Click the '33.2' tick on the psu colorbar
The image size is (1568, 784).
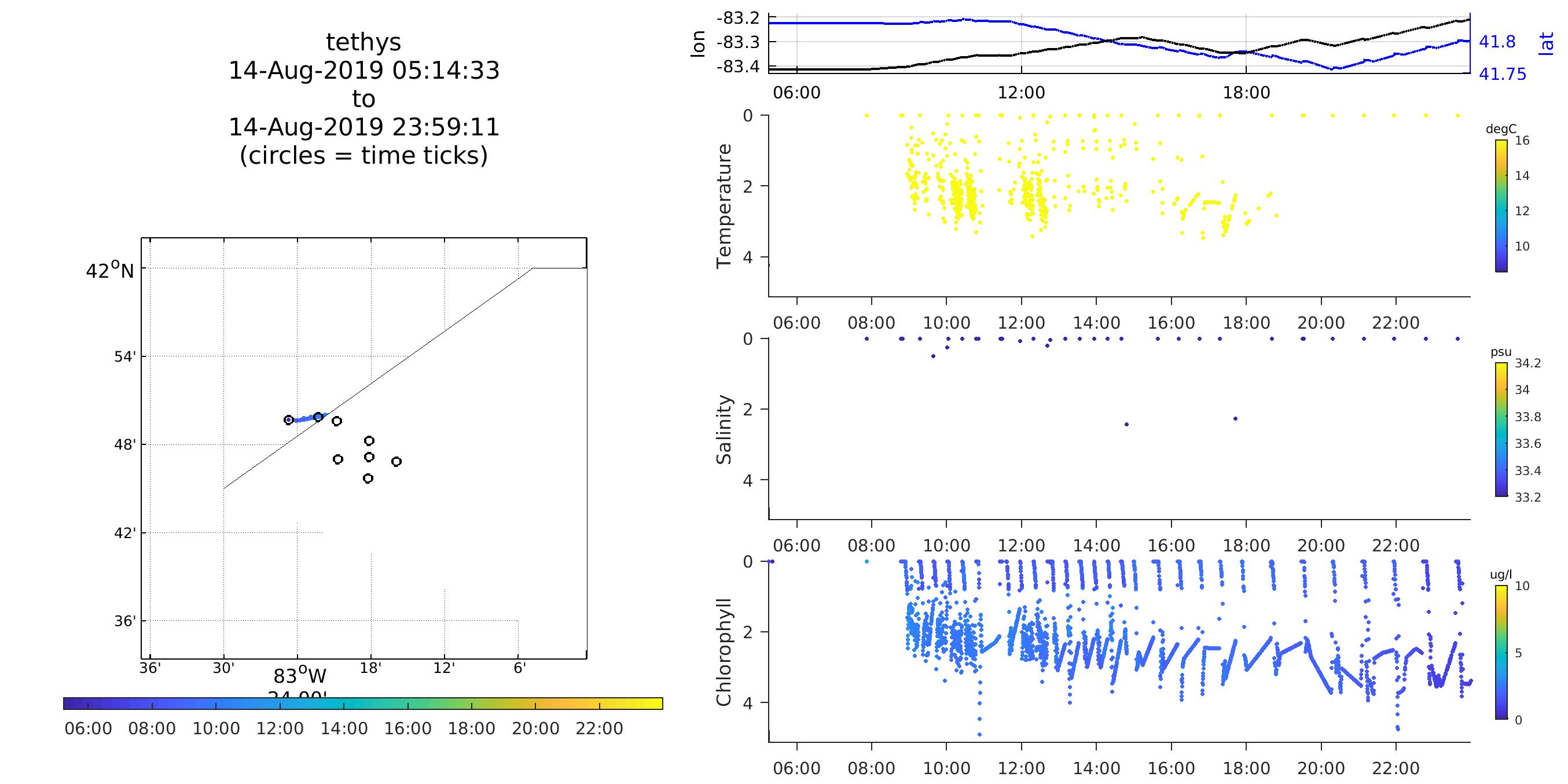click(x=1528, y=497)
